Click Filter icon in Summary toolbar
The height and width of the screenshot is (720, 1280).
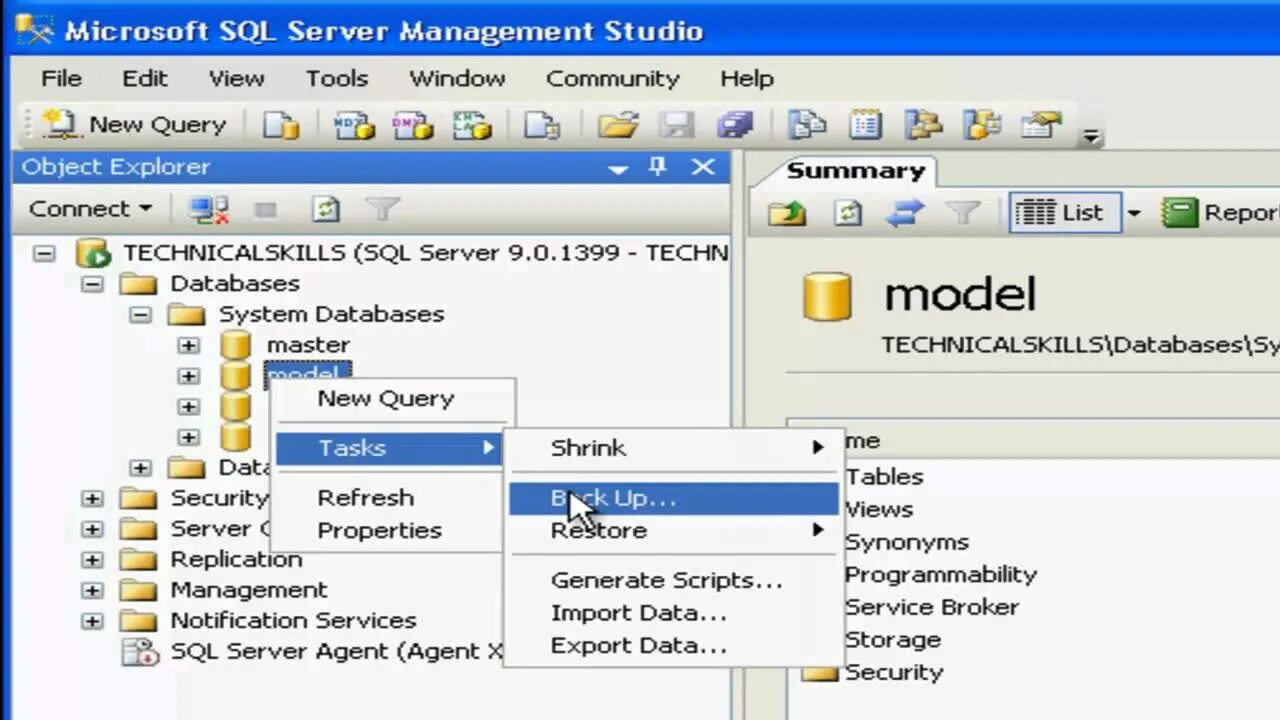pyautogui.click(x=962, y=213)
